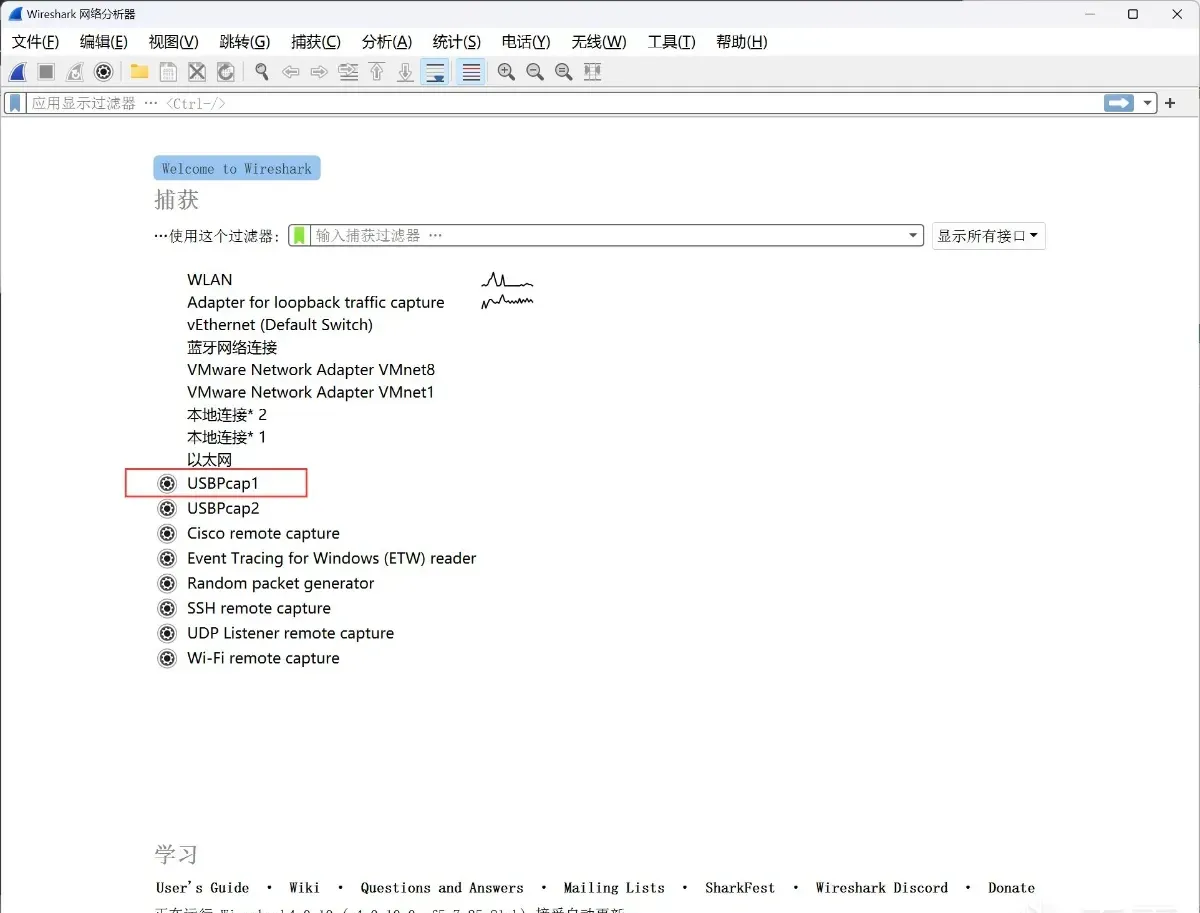The height and width of the screenshot is (913, 1200).
Task: Open the 统计(S) menu
Action: [457, 42]
